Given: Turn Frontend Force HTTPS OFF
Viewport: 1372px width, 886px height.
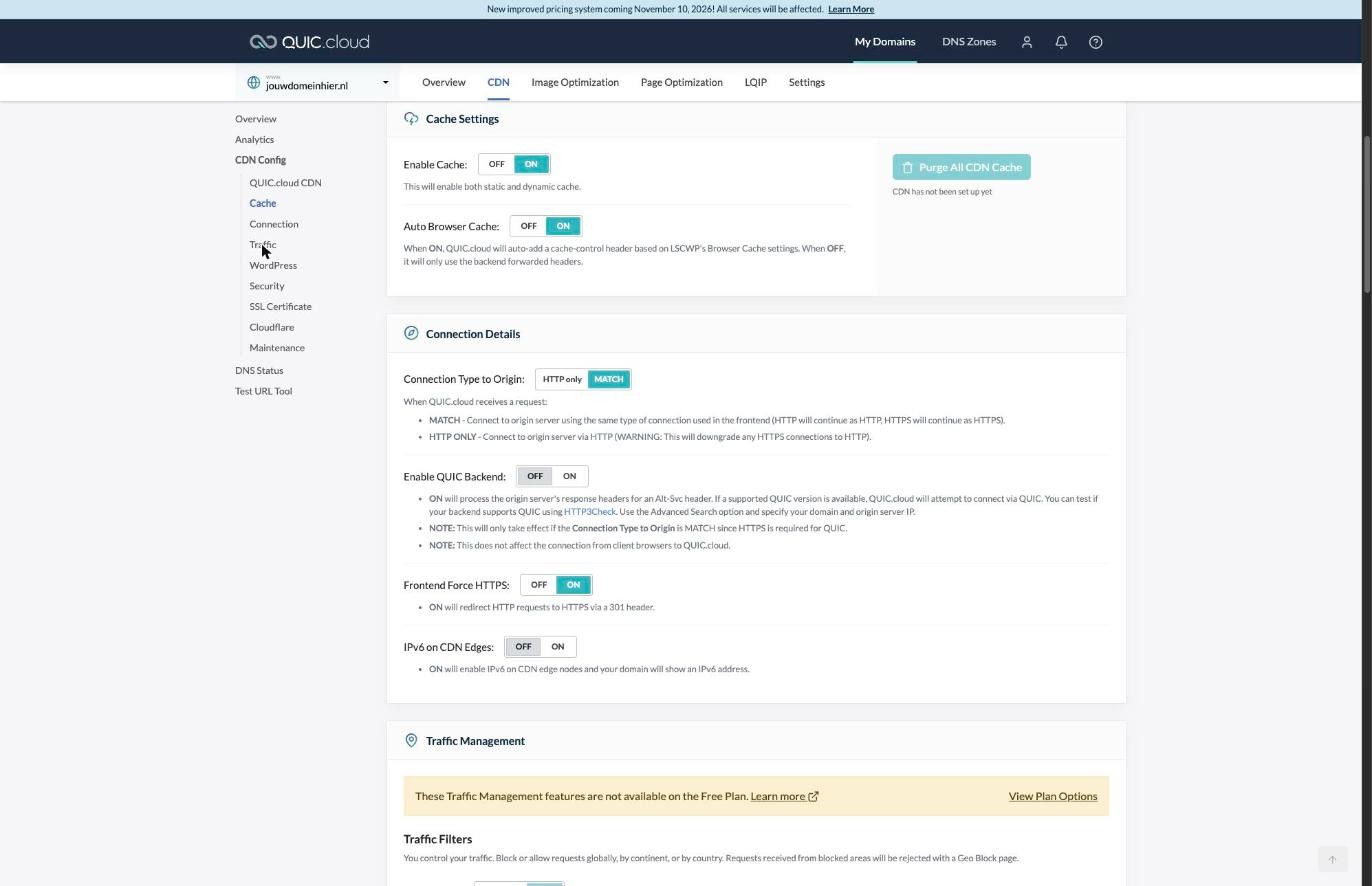Looking at the screenshot, I should click(x=538, y=585).
